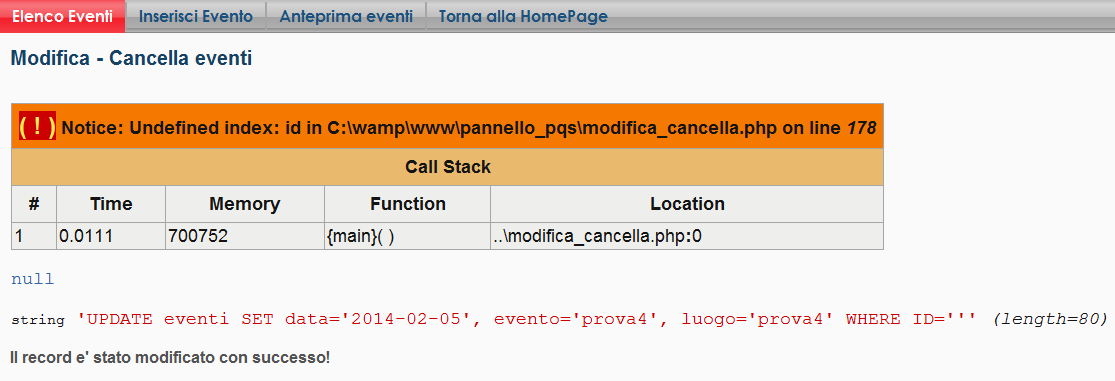Switch to Inserisci Evento tab
The width and height of the screenshot is (1115, 381).
(196, 16)
